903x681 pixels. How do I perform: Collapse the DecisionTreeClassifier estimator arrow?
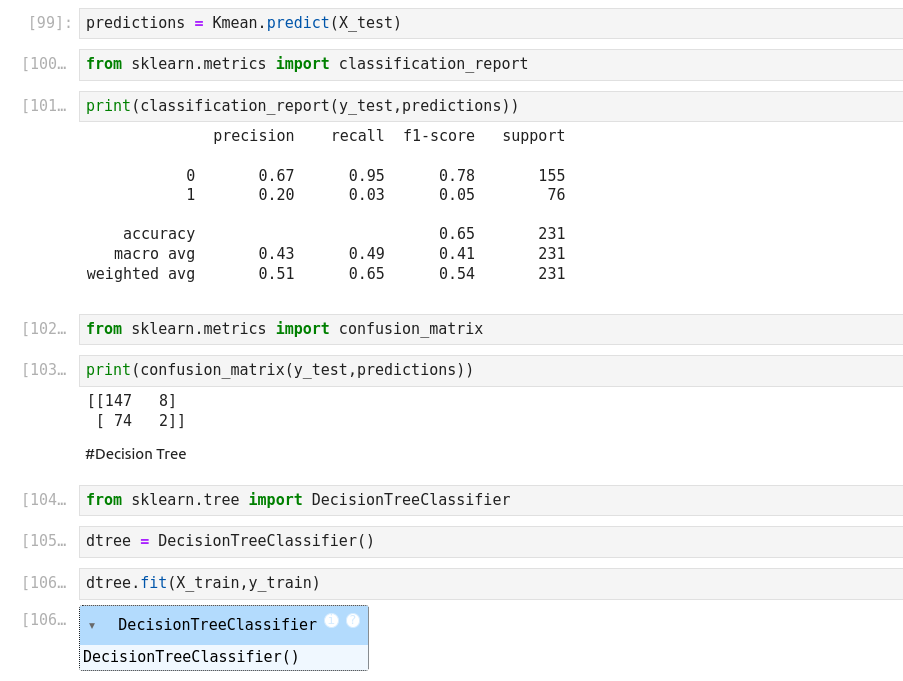(92, 626)
